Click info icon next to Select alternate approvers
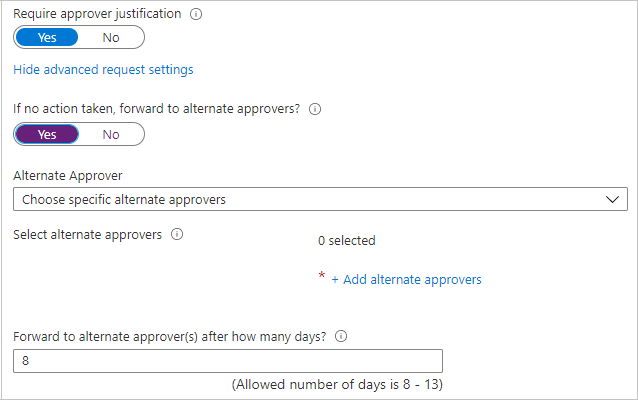The height and width of the screenshot is (400, 638). (x=177, y=234)
